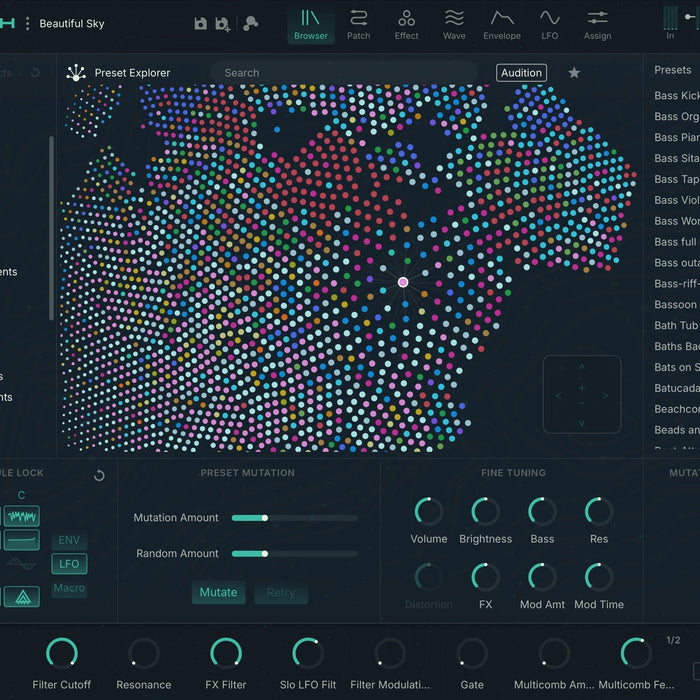Click the Brightness knob

[x=485, y=511]
